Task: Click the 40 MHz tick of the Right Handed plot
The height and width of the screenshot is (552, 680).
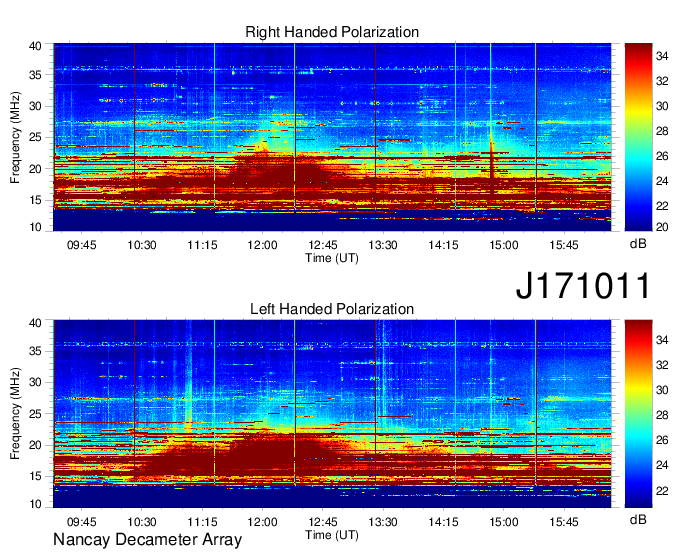Action: (x=35, y=46)
